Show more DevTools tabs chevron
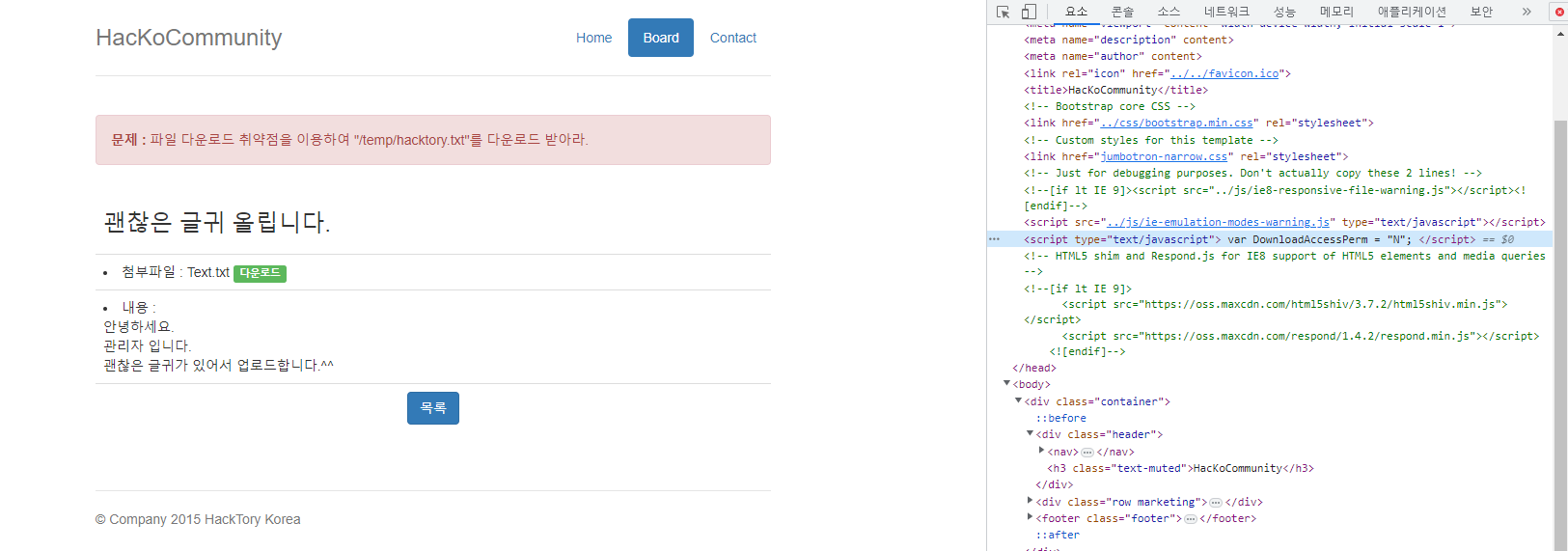The width and height of the screenshot is (1568, 551). pos(1527,12)
